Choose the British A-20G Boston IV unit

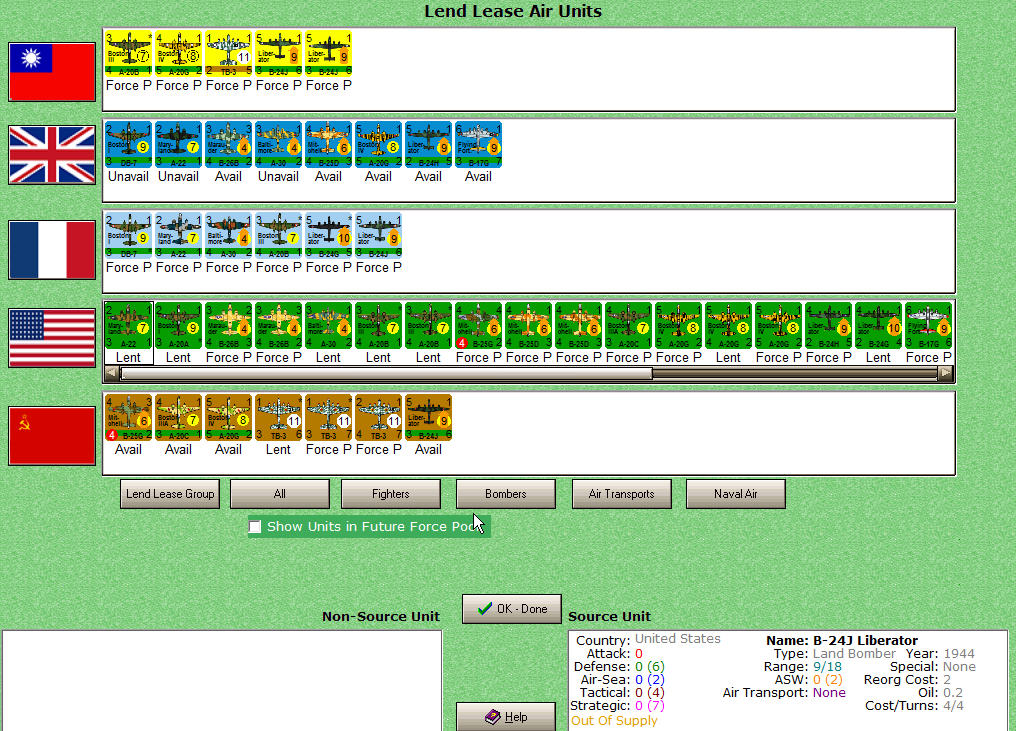(x=378, y=145)
